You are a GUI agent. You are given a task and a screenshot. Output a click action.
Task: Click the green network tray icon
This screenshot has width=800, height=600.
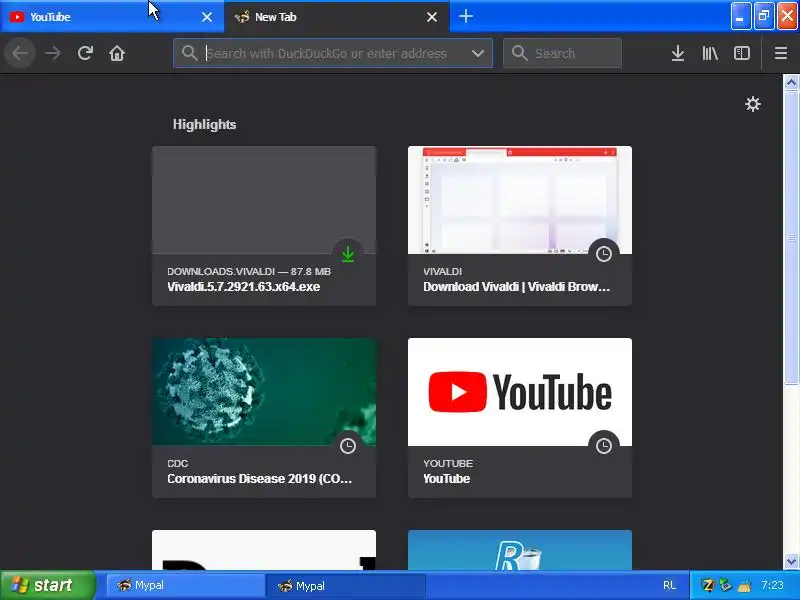click(x=726, y=585)
